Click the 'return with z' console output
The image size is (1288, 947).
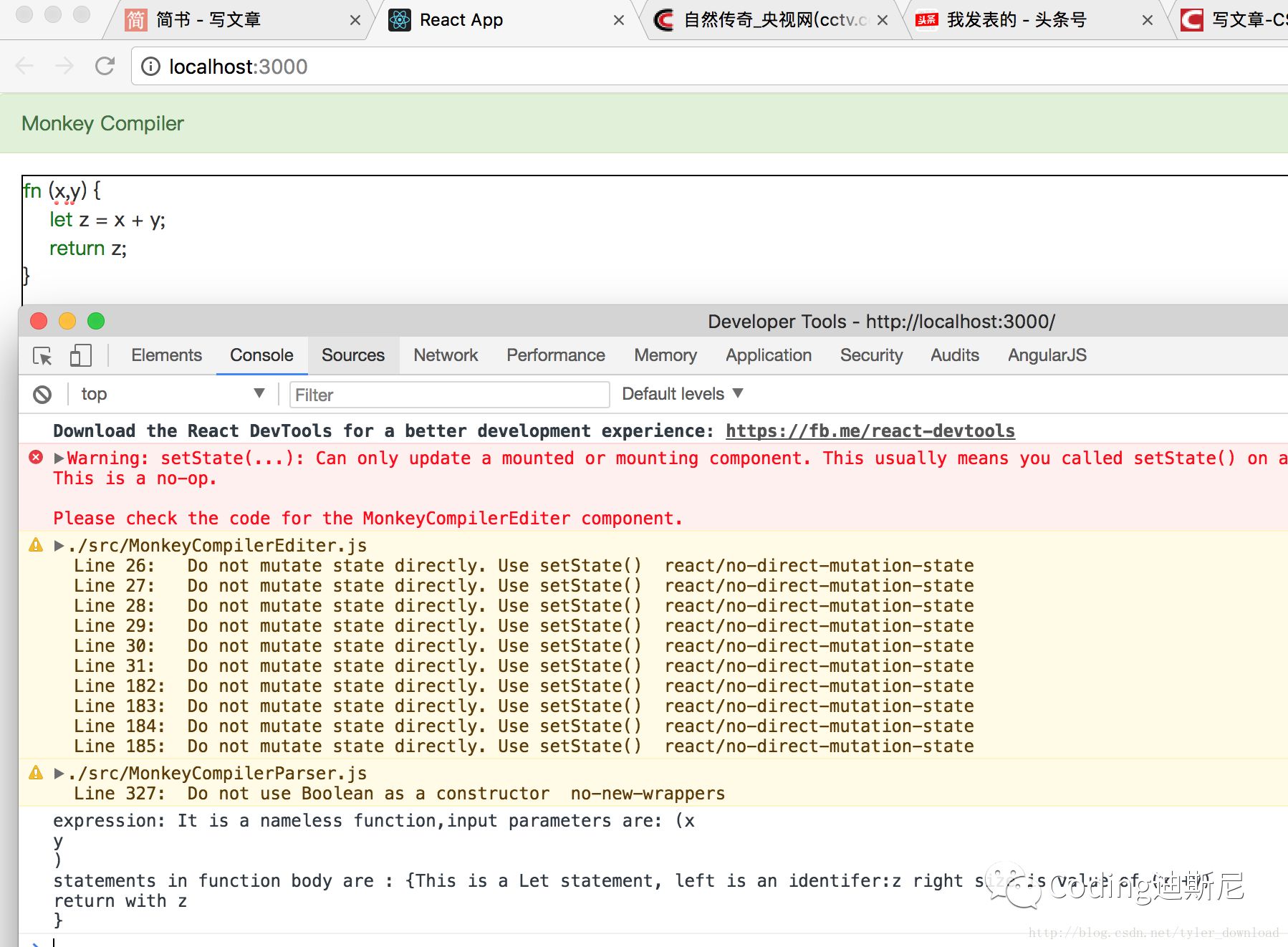(120, 900)
